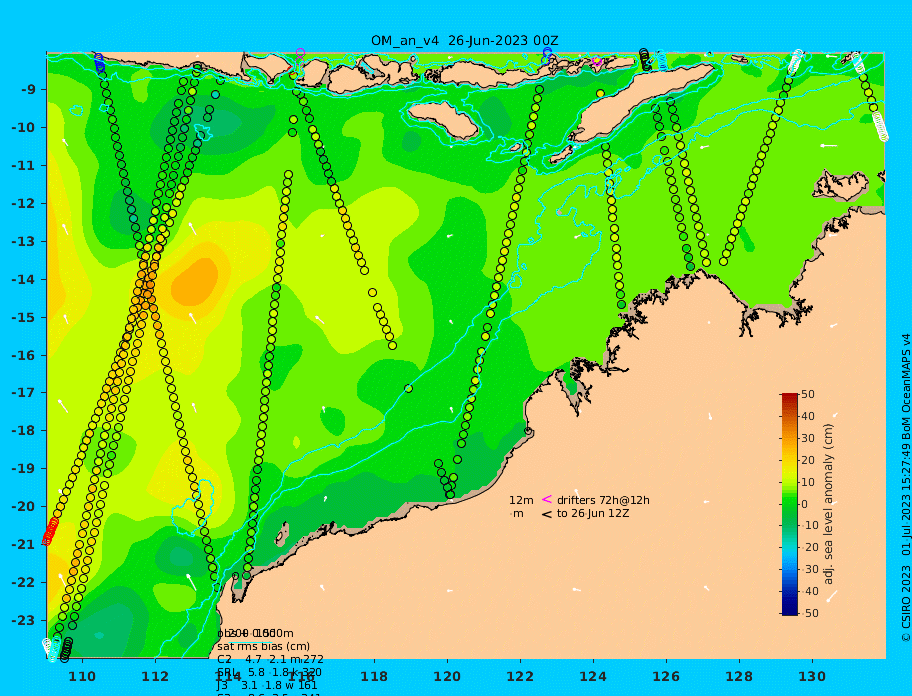Screen dimensions: 912x696
Task: Click the 130 longitude axis label
Action: 812,676
